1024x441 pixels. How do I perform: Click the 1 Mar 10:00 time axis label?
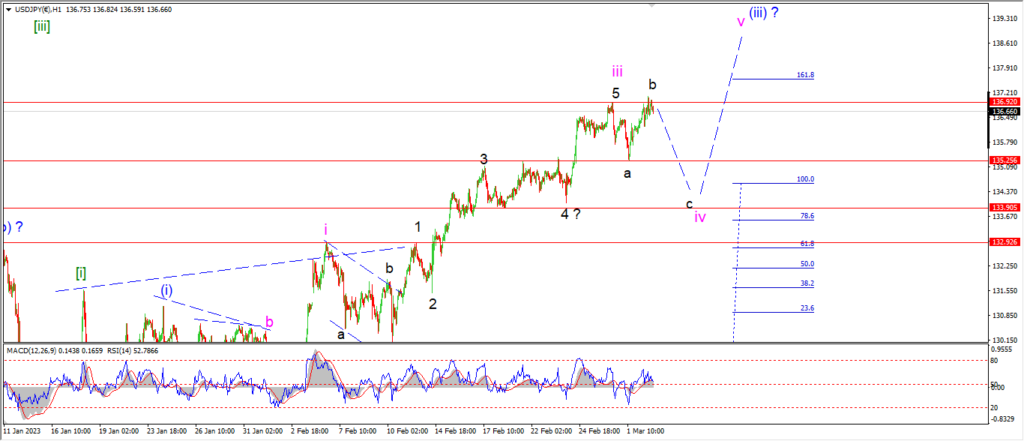coord(645,431)
